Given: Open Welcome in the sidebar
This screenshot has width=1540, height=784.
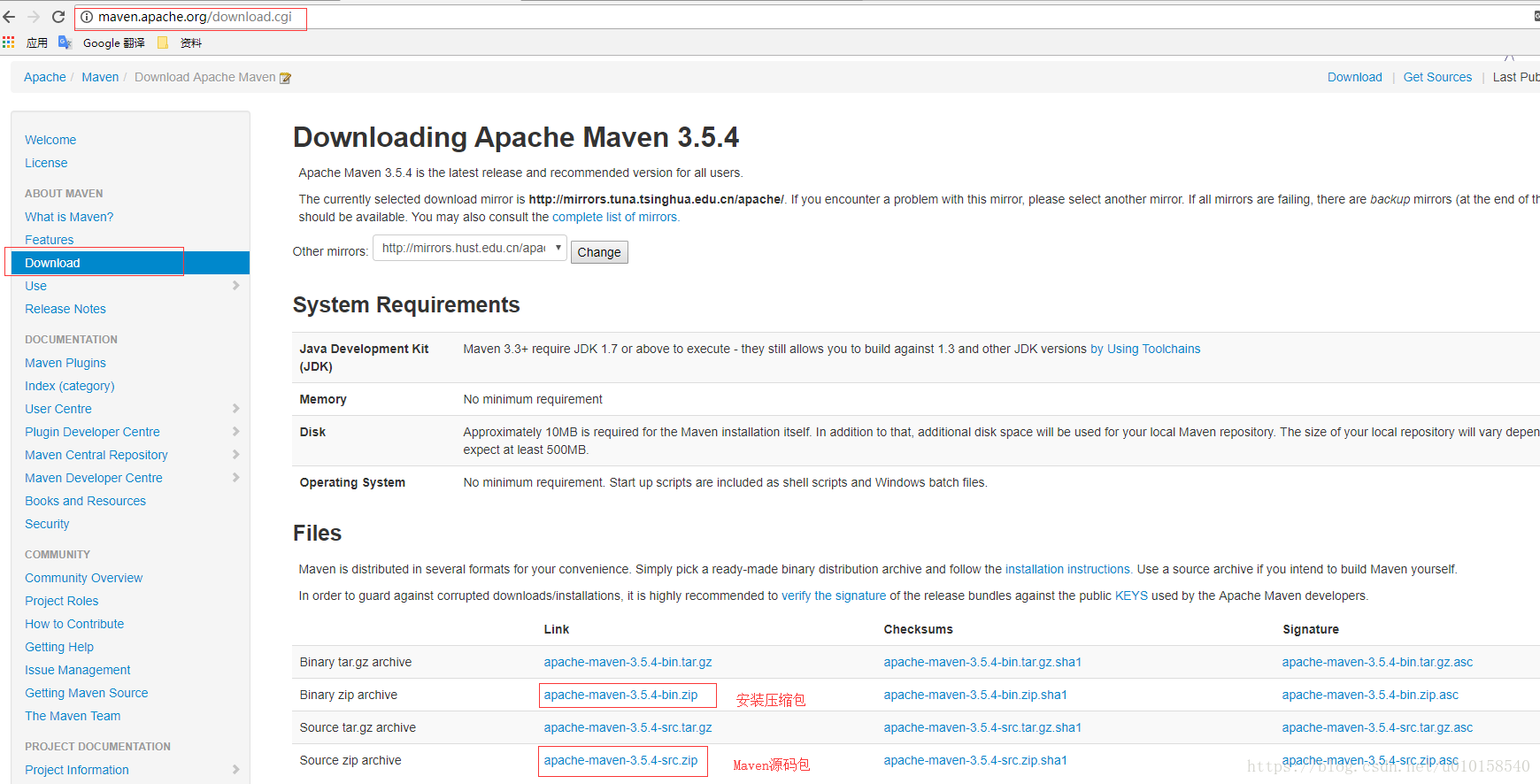Looking at the screenshot, I should tap(50, 140).
